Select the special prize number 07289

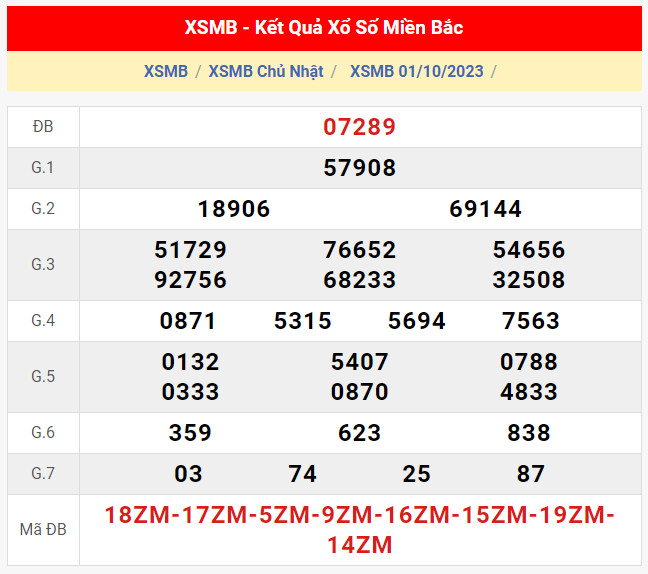[x=360, y=127]
